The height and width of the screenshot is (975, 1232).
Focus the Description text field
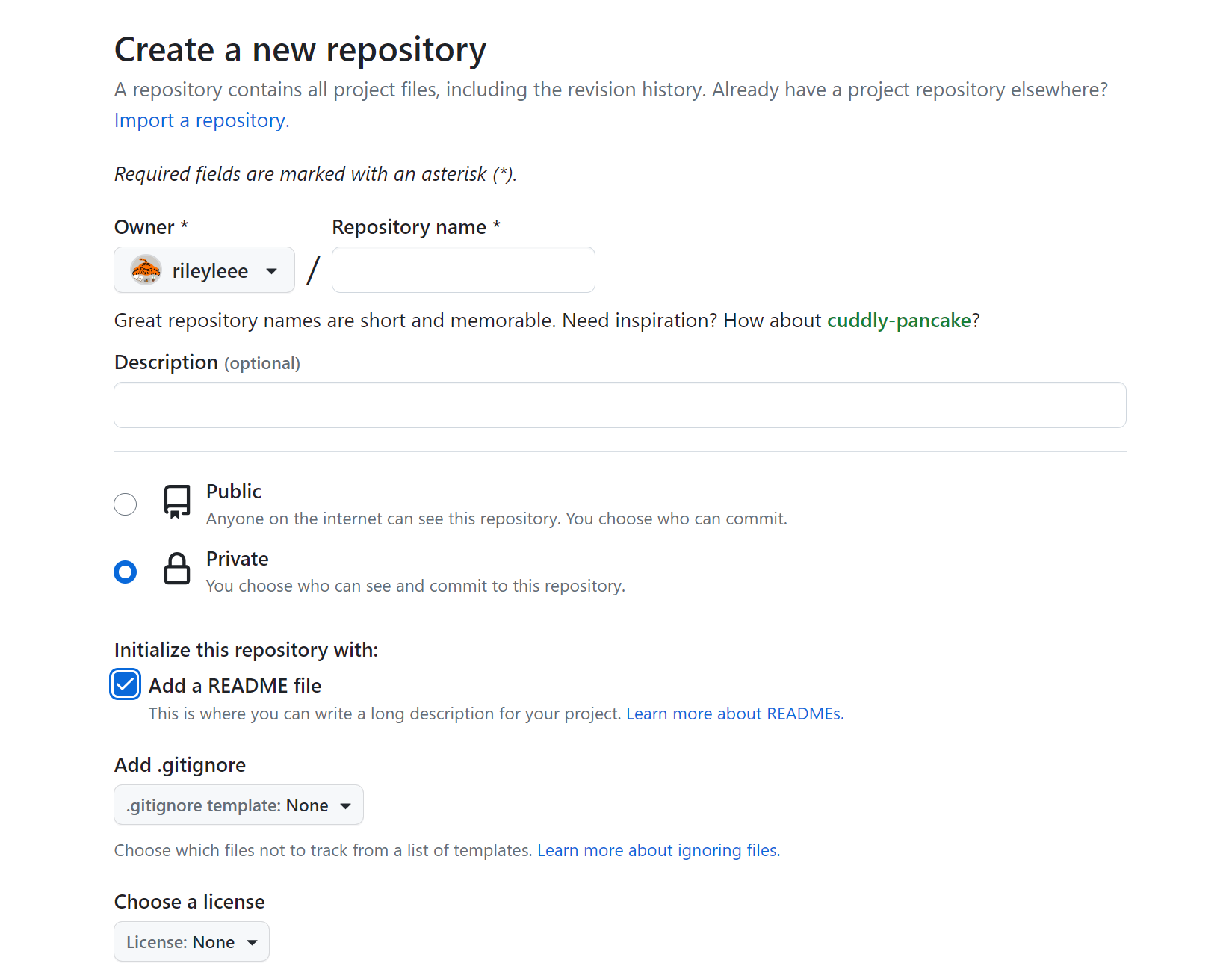pos(620,405)
